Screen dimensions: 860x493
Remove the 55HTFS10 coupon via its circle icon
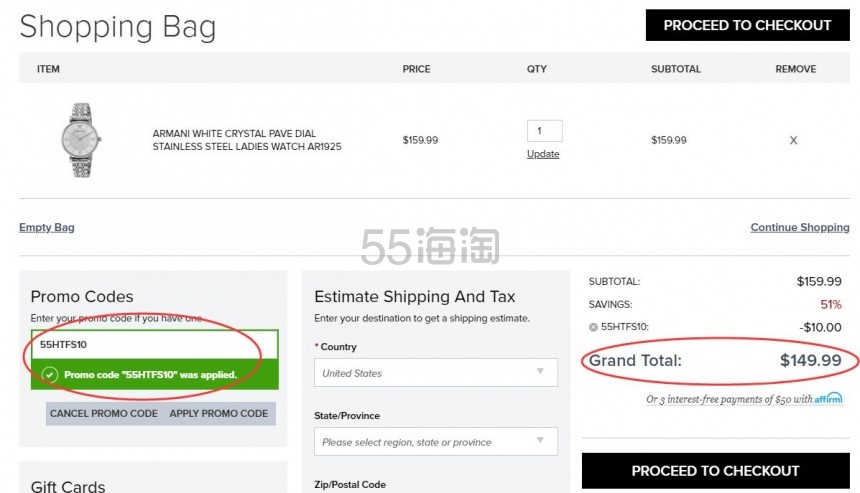click(593, 327)
